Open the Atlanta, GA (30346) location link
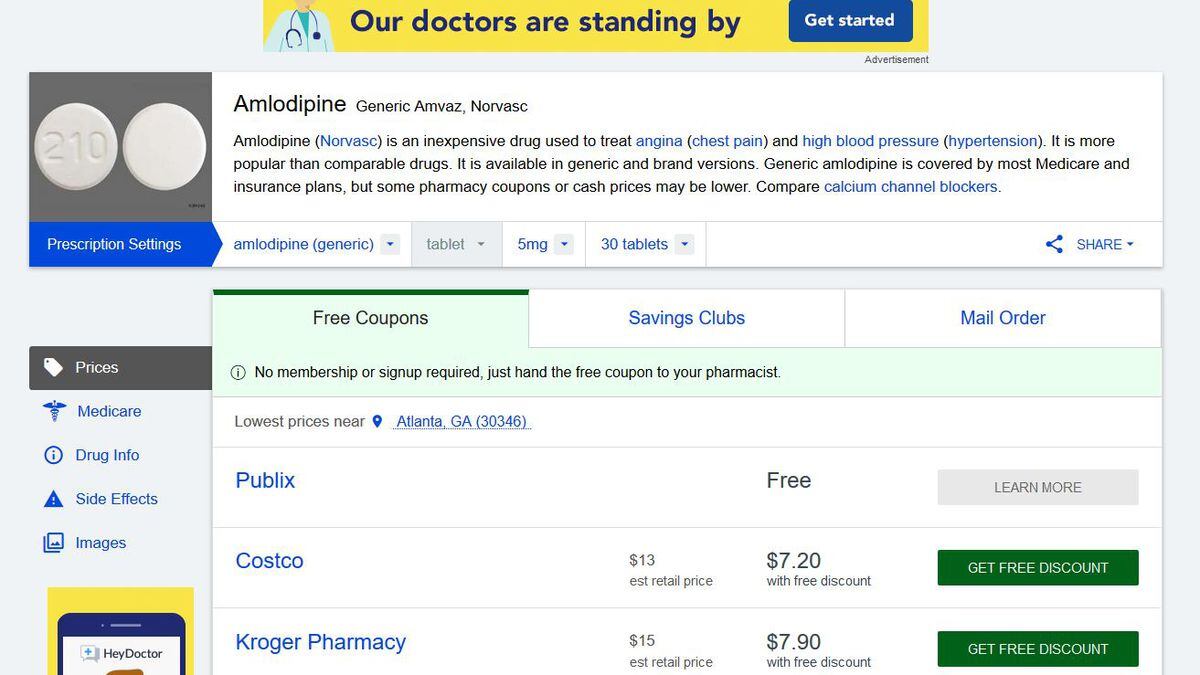The image size is (1200, 675). tap(462, 422)
